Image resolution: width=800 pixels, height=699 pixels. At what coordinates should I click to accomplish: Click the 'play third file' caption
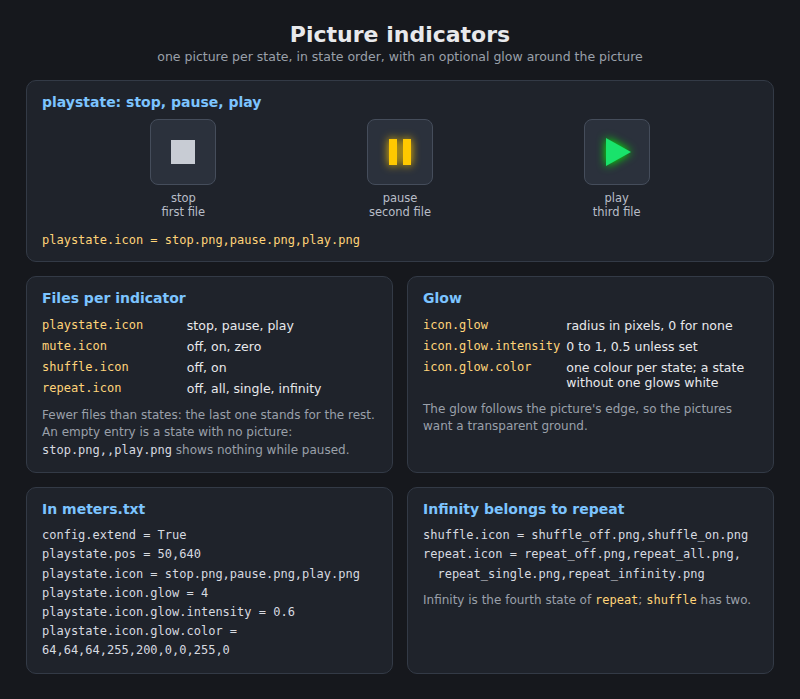616,205
